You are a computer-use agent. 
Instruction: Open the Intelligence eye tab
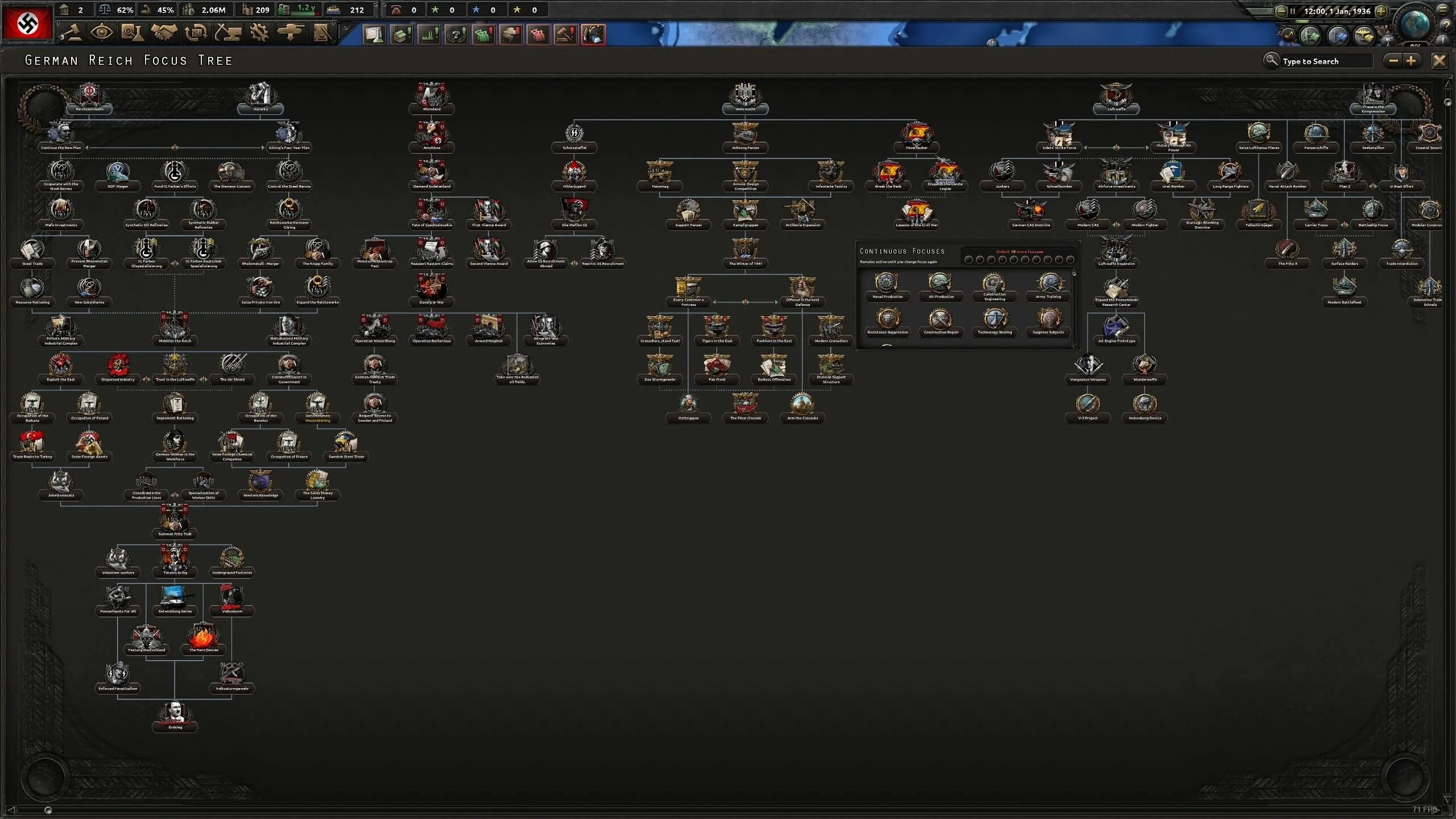[101, 33]
